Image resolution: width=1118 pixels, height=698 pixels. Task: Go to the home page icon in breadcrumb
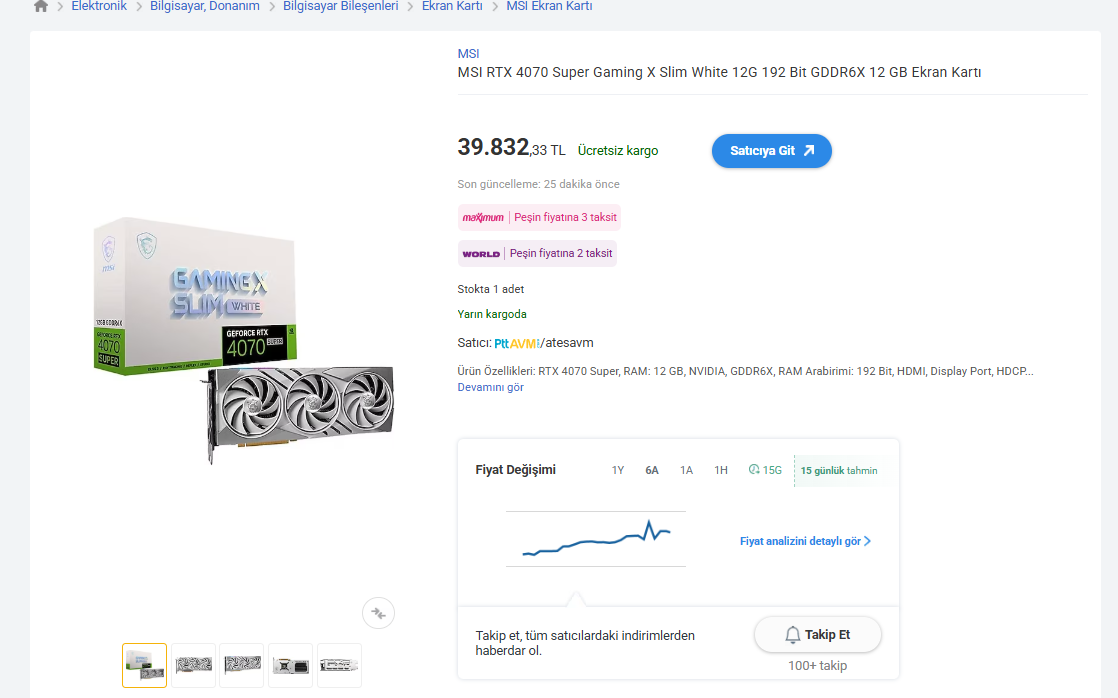coord(41,6)
